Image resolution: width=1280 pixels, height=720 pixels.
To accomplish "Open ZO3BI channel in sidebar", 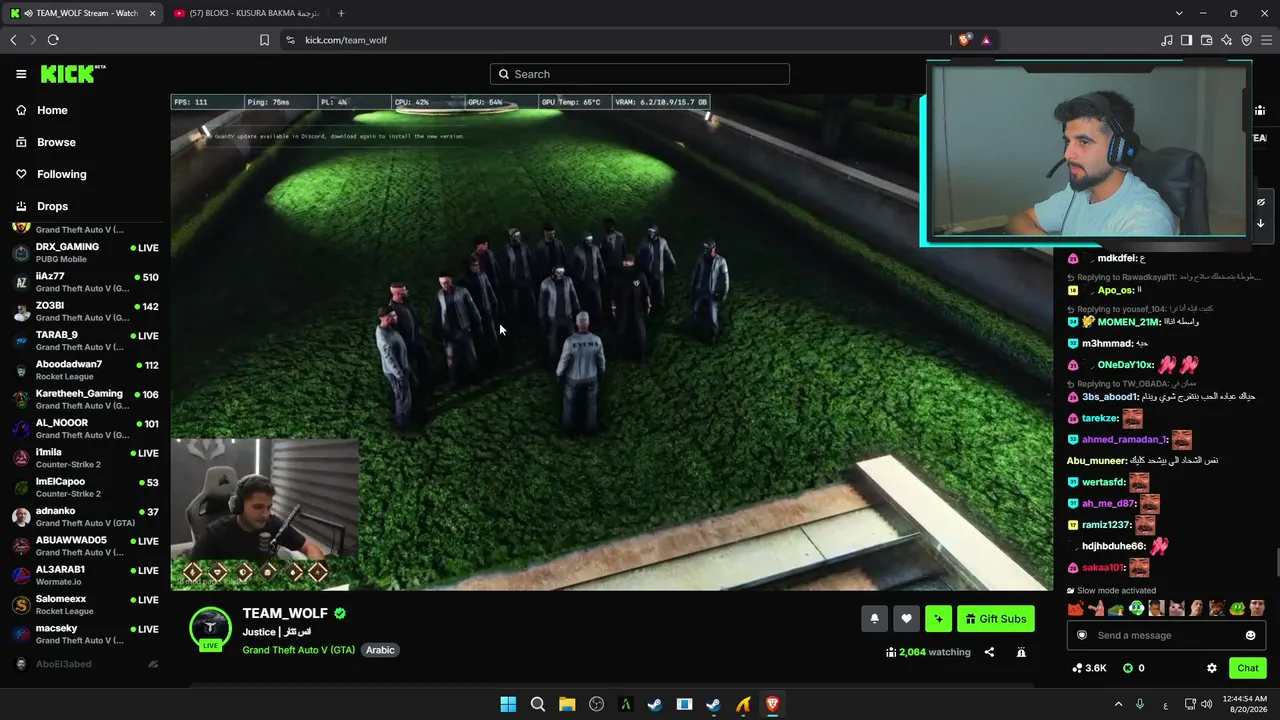I will click(85, 311).
